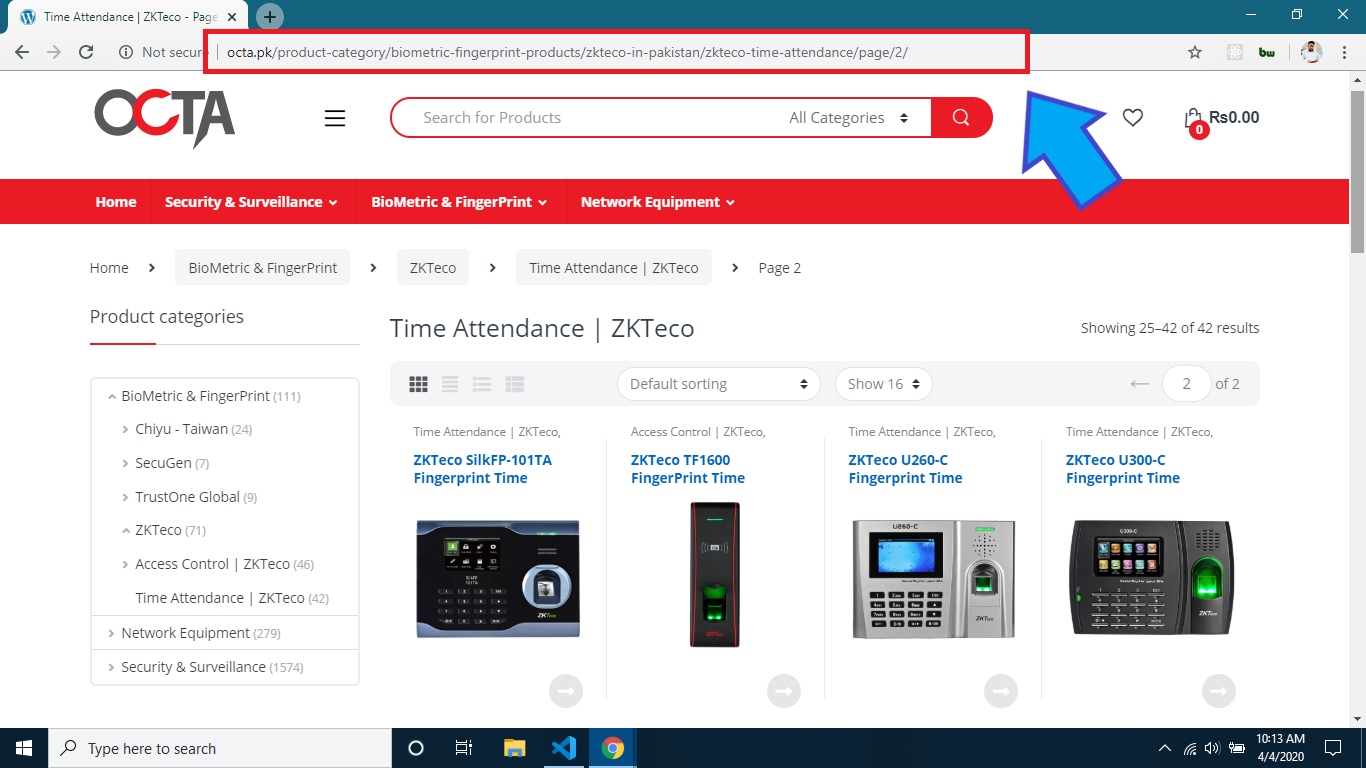Click U300-C product image
1366x768 pixels.
[x=1150, y=578]
